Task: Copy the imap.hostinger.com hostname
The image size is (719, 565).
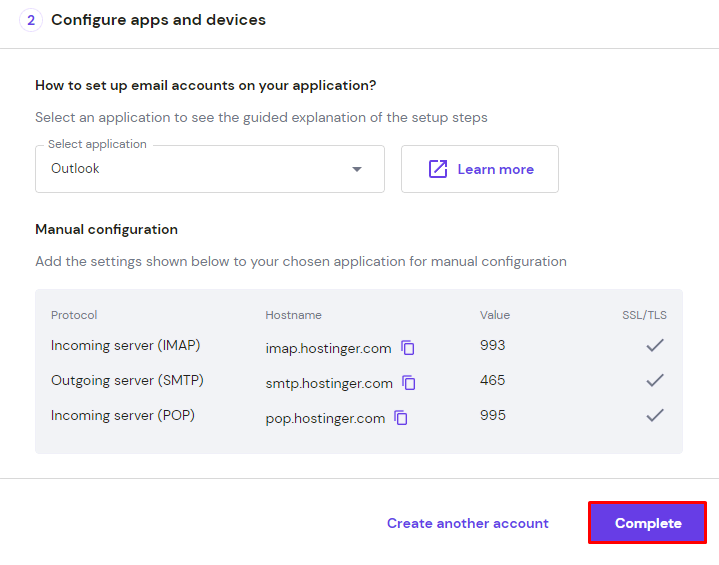Action: pos(408,348)
